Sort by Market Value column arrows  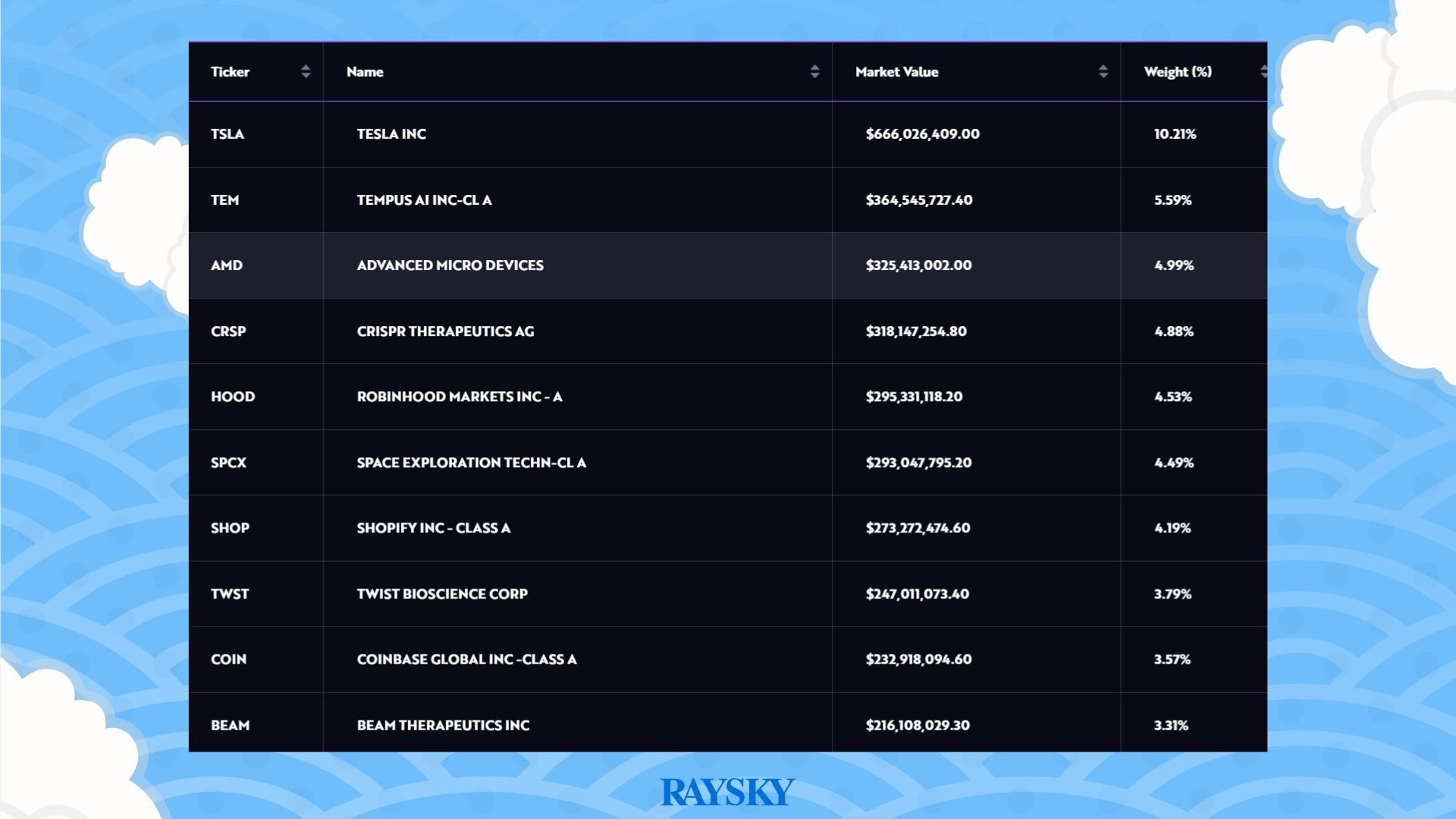tap(1103, 71)
